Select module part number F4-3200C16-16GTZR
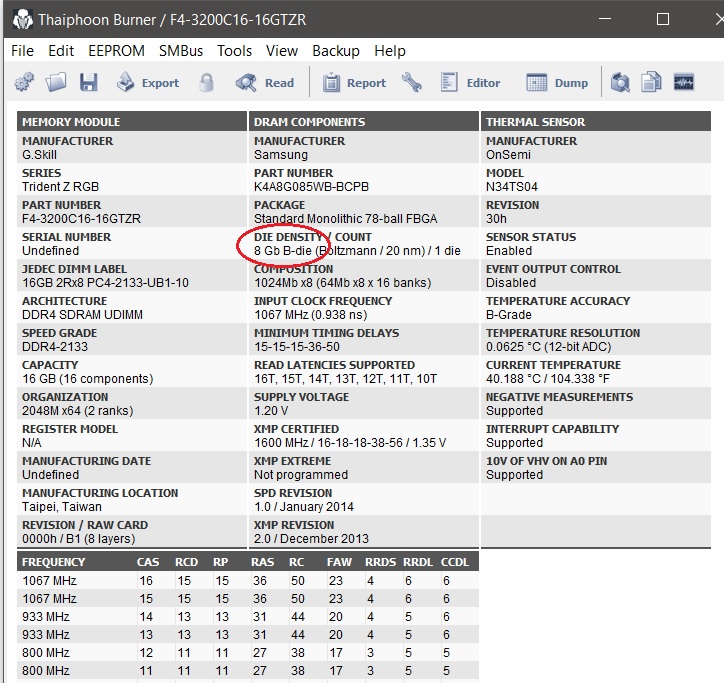 (81, 218)
